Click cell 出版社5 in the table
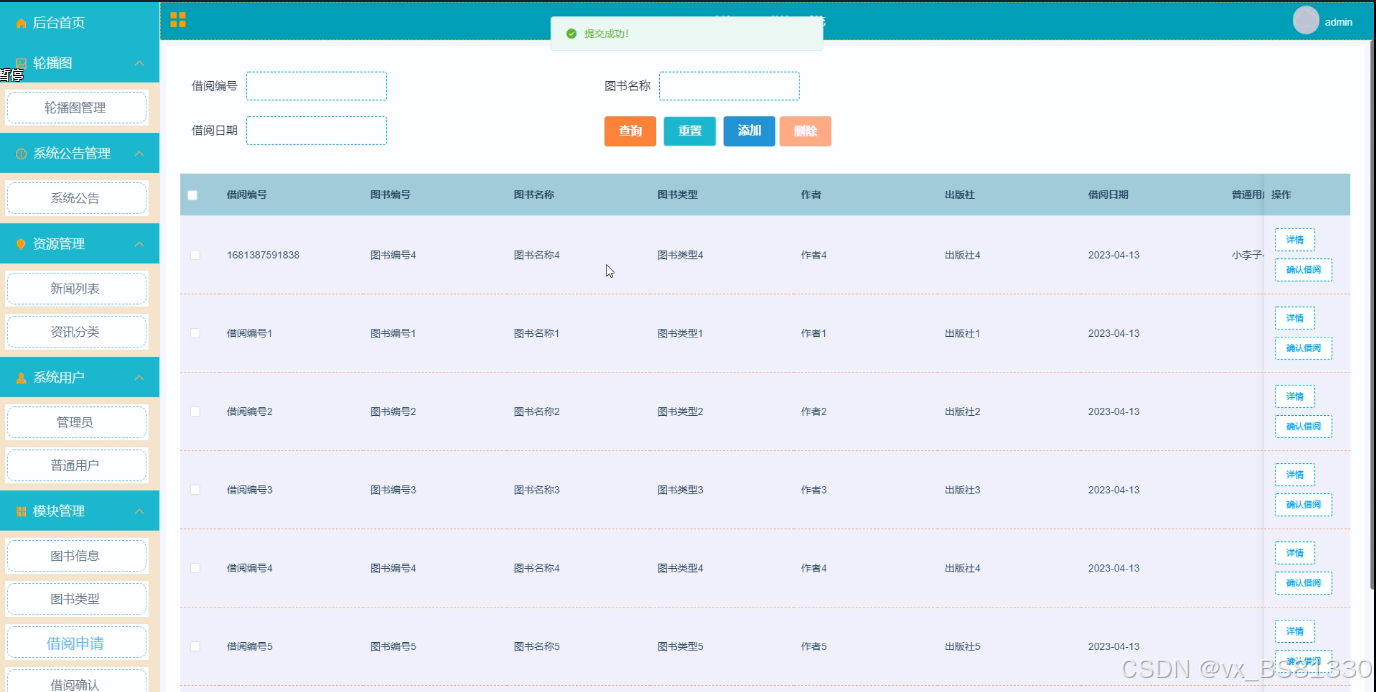The image size is (1376, 692). (x=963, y=646)
